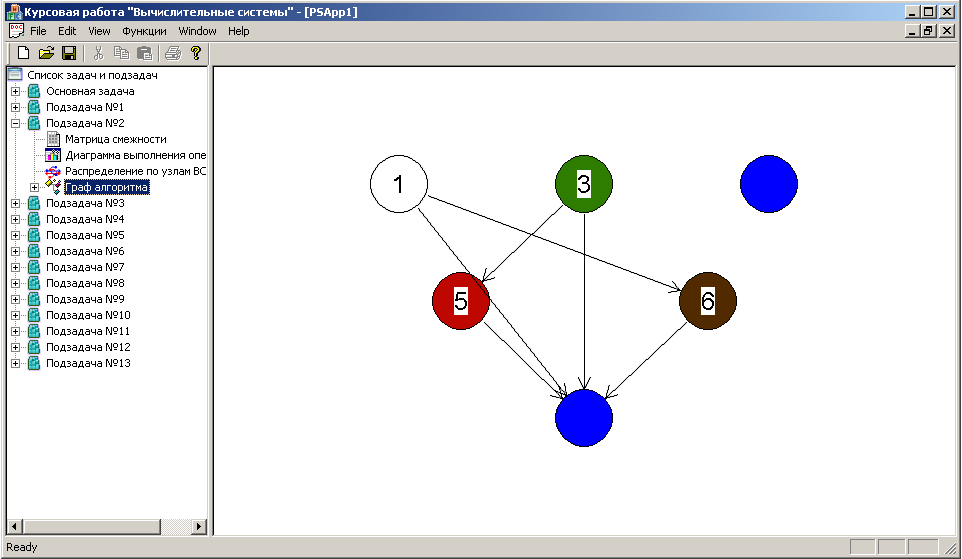Screen dimensions: 962x559
Task: Click the Cut scissors toolbar icon
Action: click(x=98, y=53)
